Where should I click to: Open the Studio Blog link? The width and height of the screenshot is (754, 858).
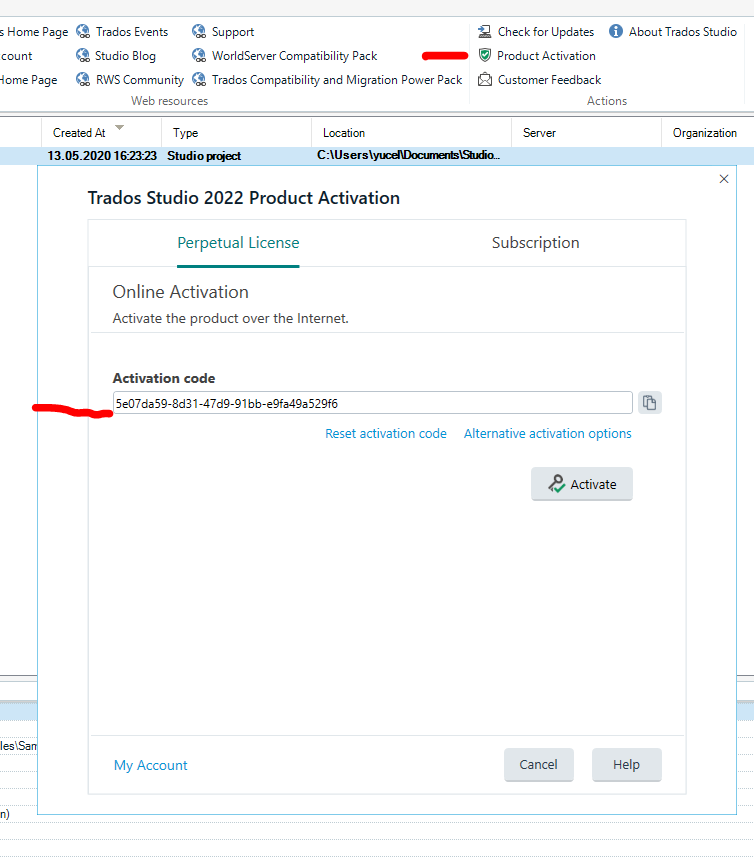point(125,56)
